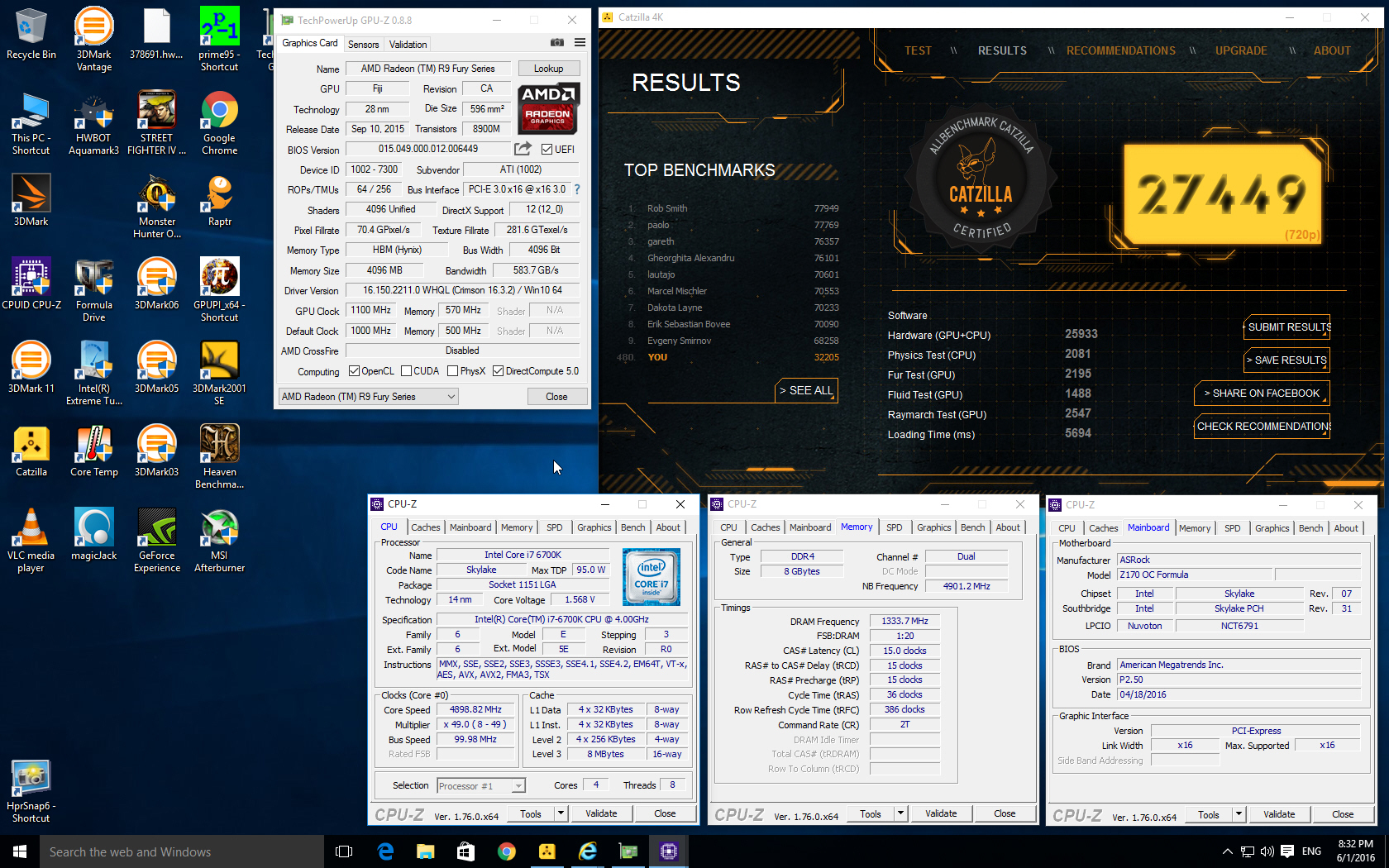Open the This PC Shortcut icon
Screen dimensions: 1389x868
(x=31, y=122)
